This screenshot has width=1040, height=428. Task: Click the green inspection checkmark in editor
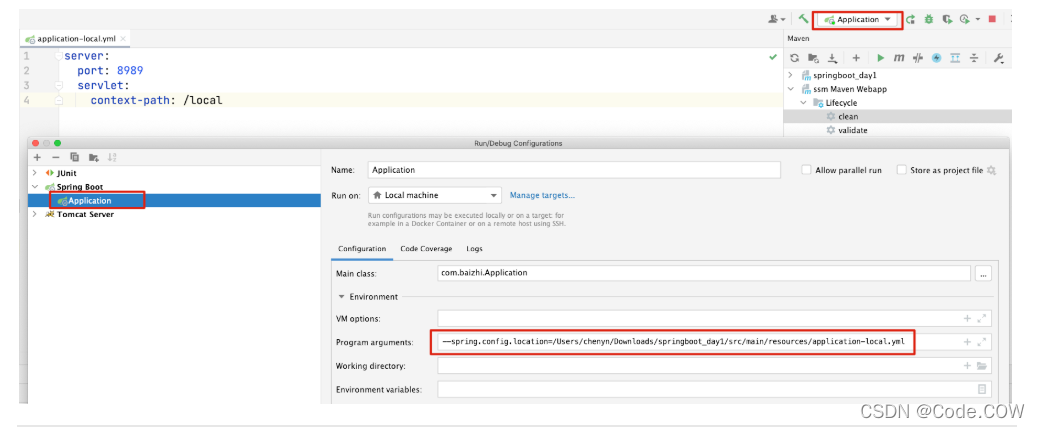click(x=773, y=57)
